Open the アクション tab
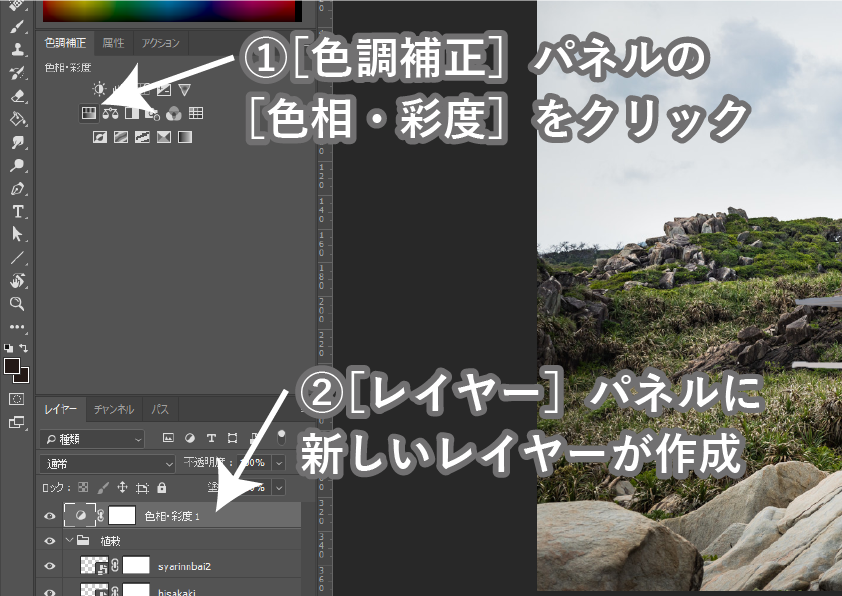842x596 pixels. coord(160,43)
